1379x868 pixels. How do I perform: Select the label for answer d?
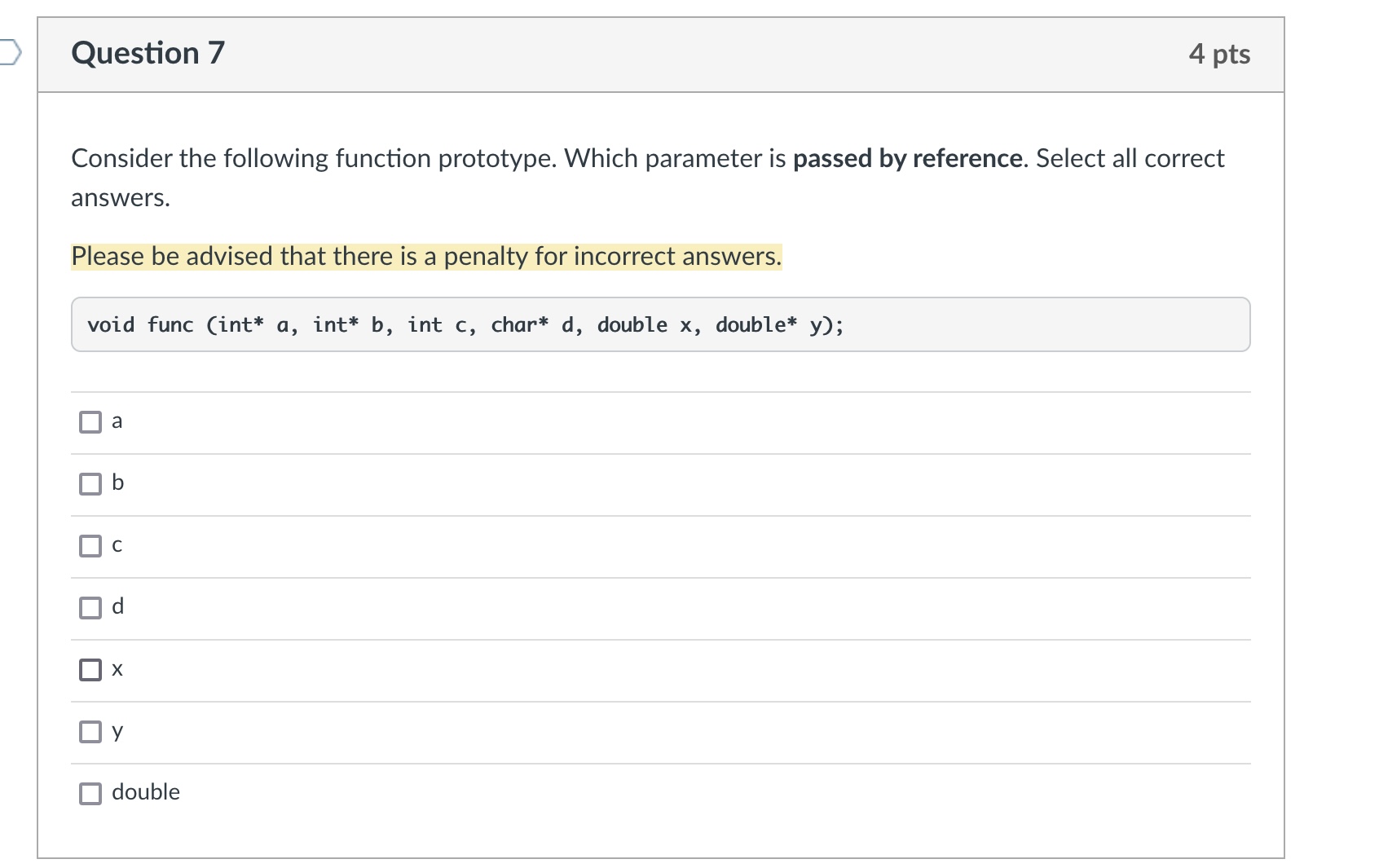tap(117, 607)
